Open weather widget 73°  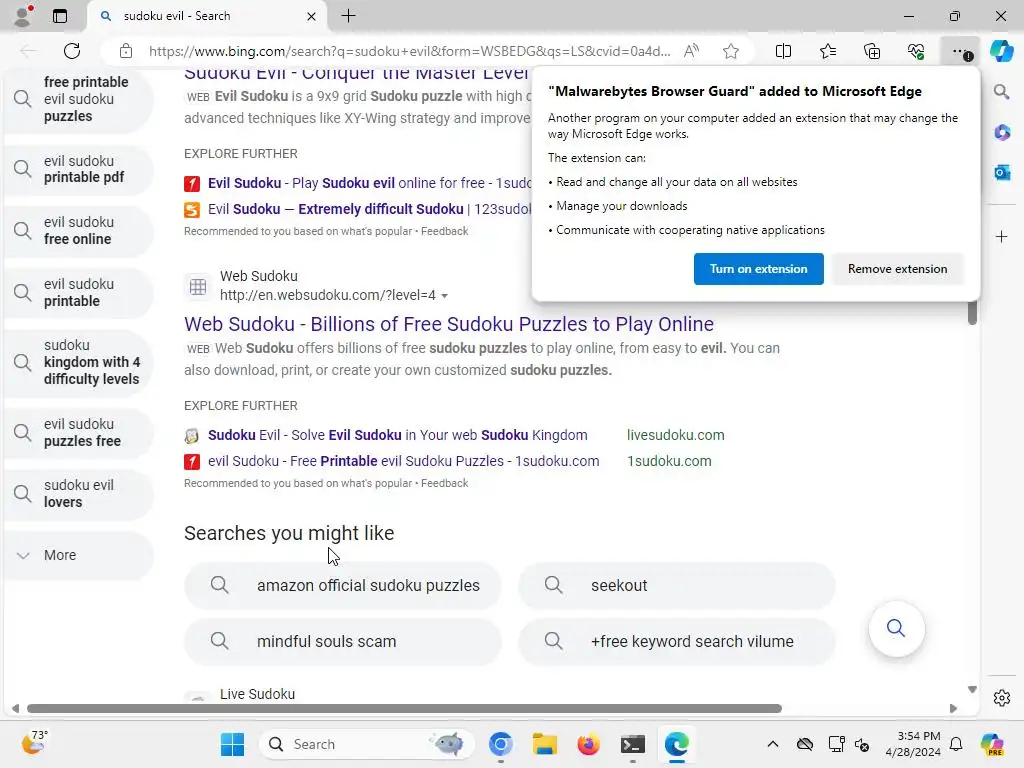click(x=34, y=743)
